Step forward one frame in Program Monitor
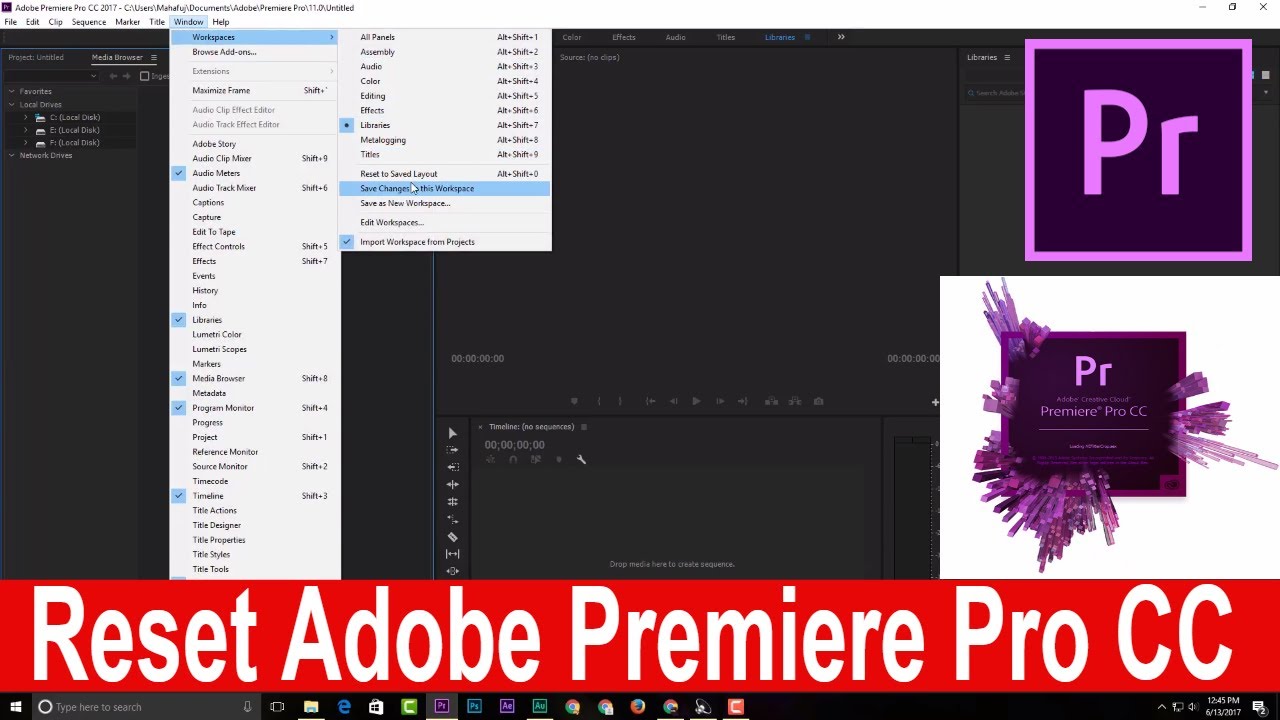Viewport: 1280px width, 720px height. [719, 401]
